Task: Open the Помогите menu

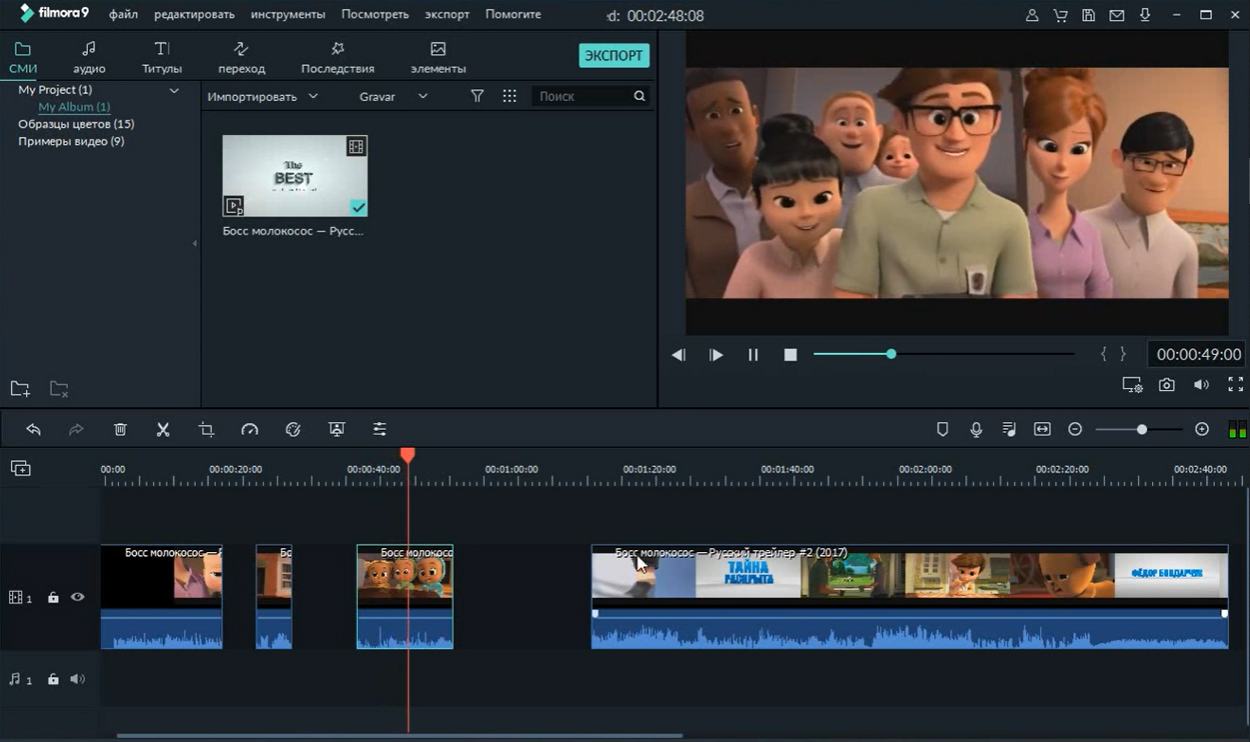Action: [513, 14]
